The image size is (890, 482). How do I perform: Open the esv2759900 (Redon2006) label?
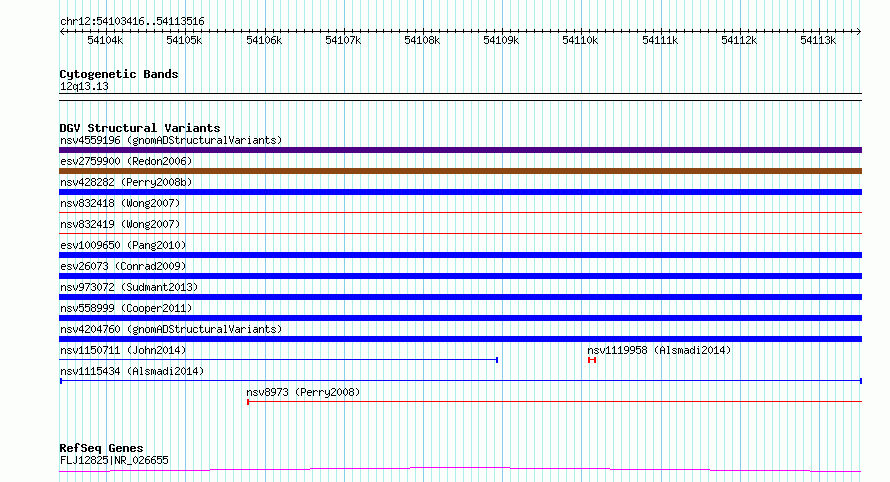click(x=126, y=161)
